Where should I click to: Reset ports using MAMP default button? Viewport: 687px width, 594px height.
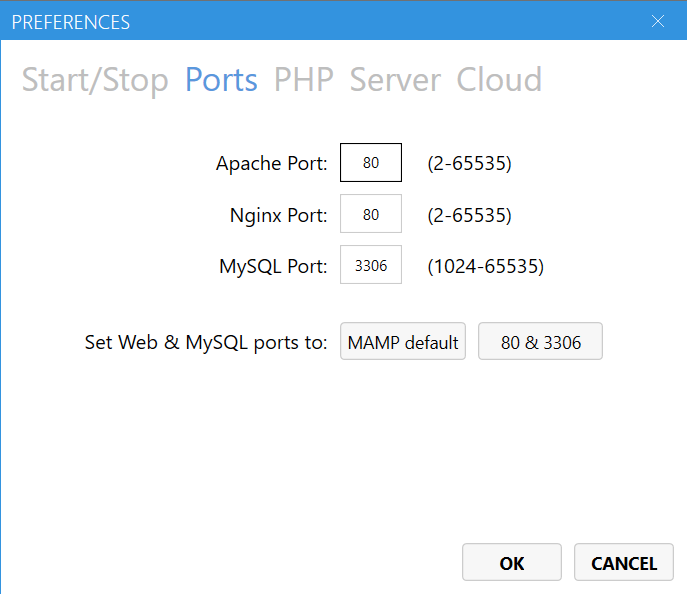403,342
